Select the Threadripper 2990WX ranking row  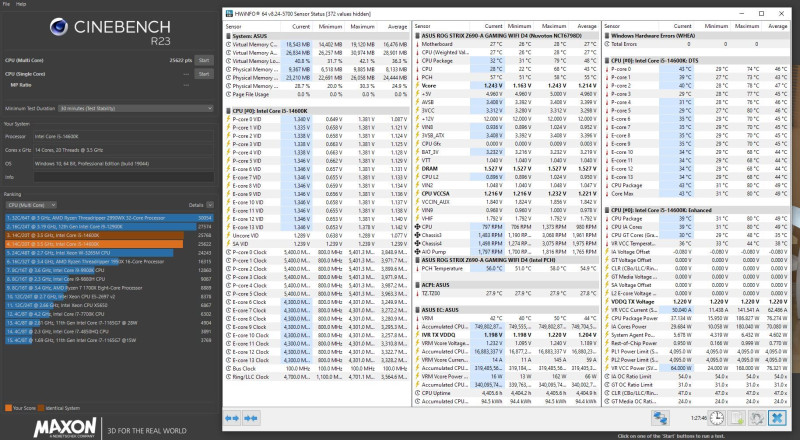pyautogui.click(x=109, y=218)
